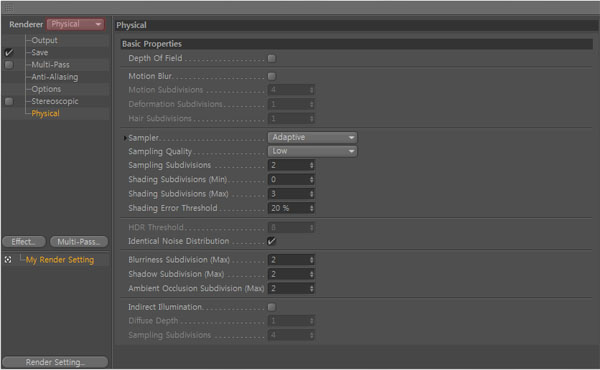This screenshot has width=600, height=370.
Task: Select the Physical tree item
Action: pyautogui.click(x=46, y=114)
